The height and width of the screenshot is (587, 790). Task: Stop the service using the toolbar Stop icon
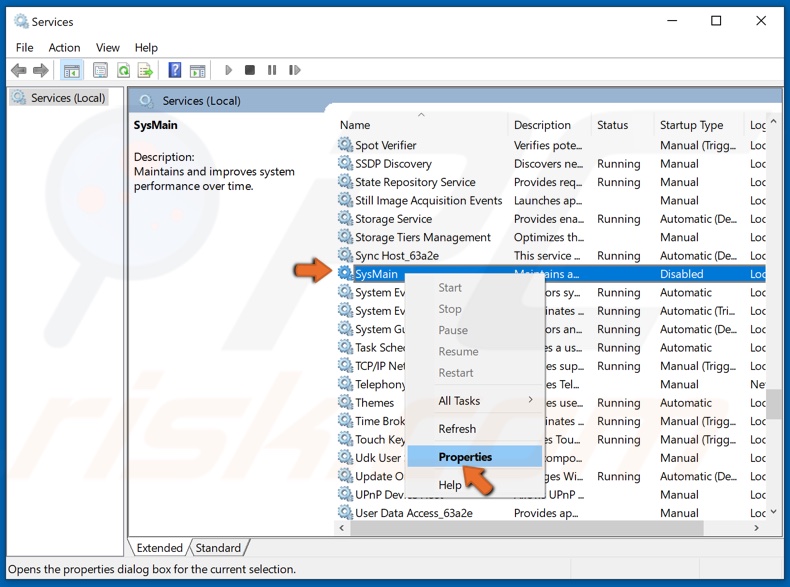click(x=249, y=70)
